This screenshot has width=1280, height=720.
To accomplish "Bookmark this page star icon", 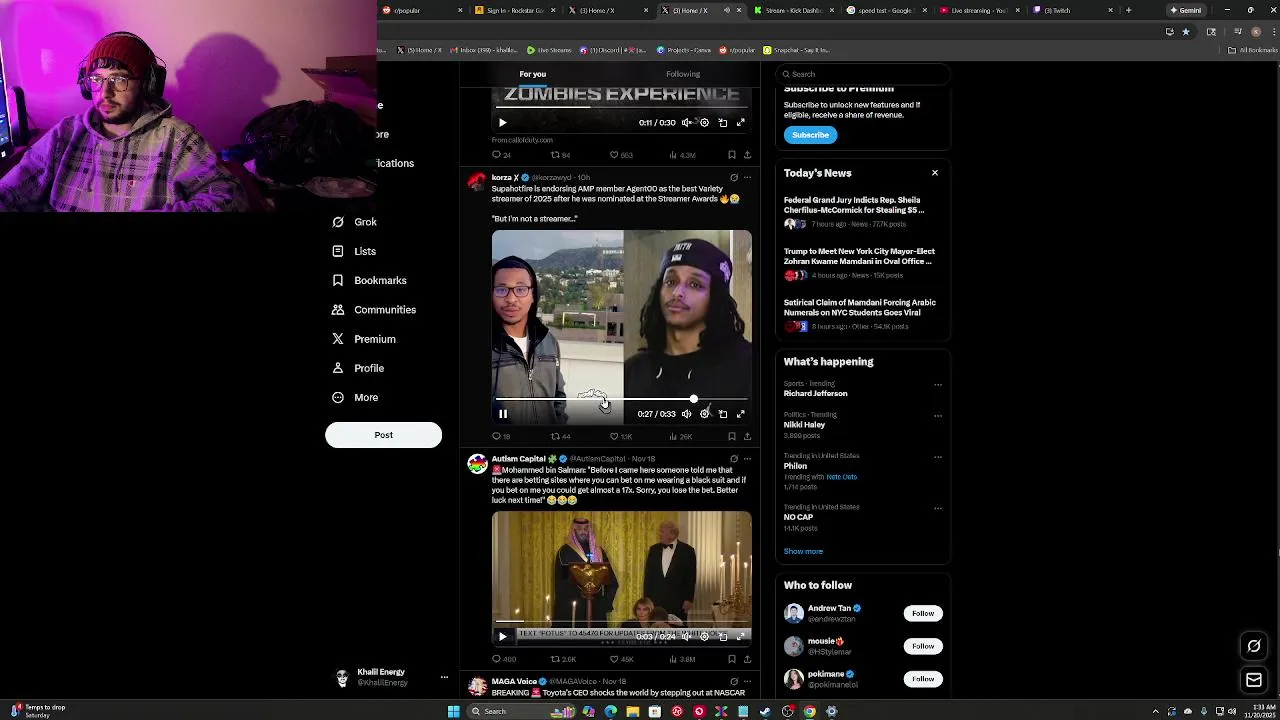I will (x=1186, y=31).
